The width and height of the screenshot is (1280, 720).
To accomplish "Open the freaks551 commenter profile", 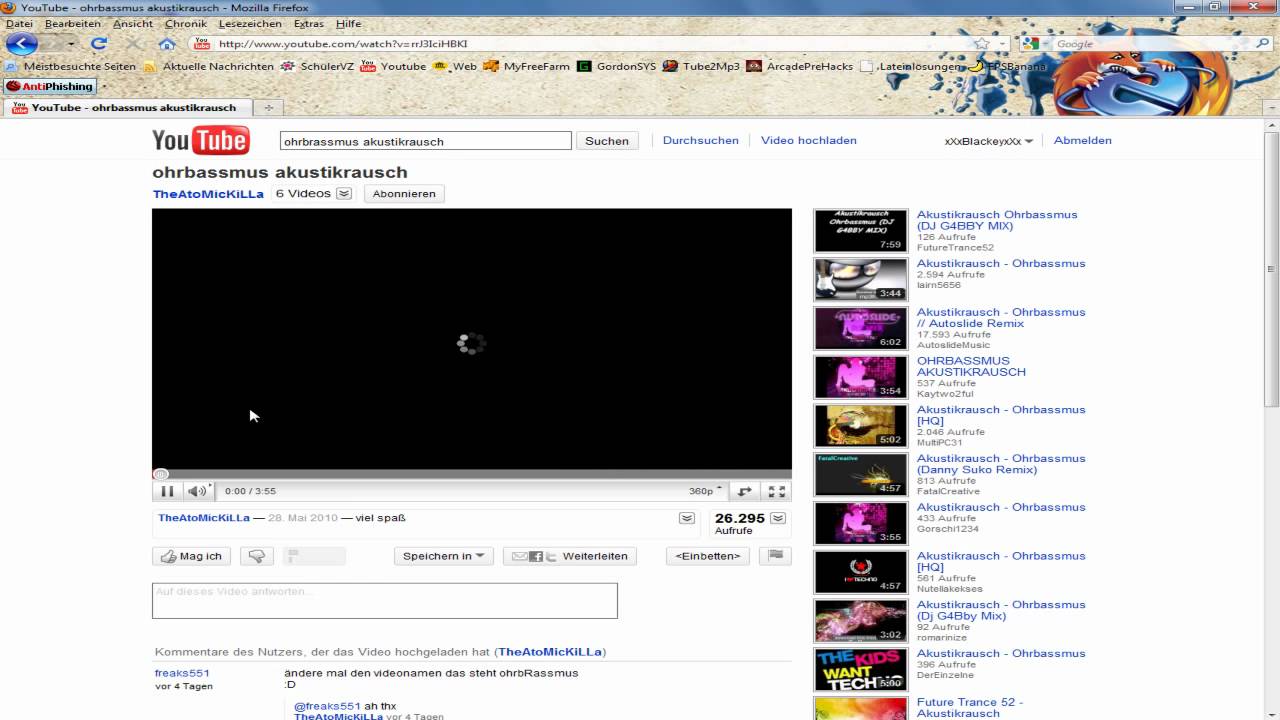I will point(182,673).
